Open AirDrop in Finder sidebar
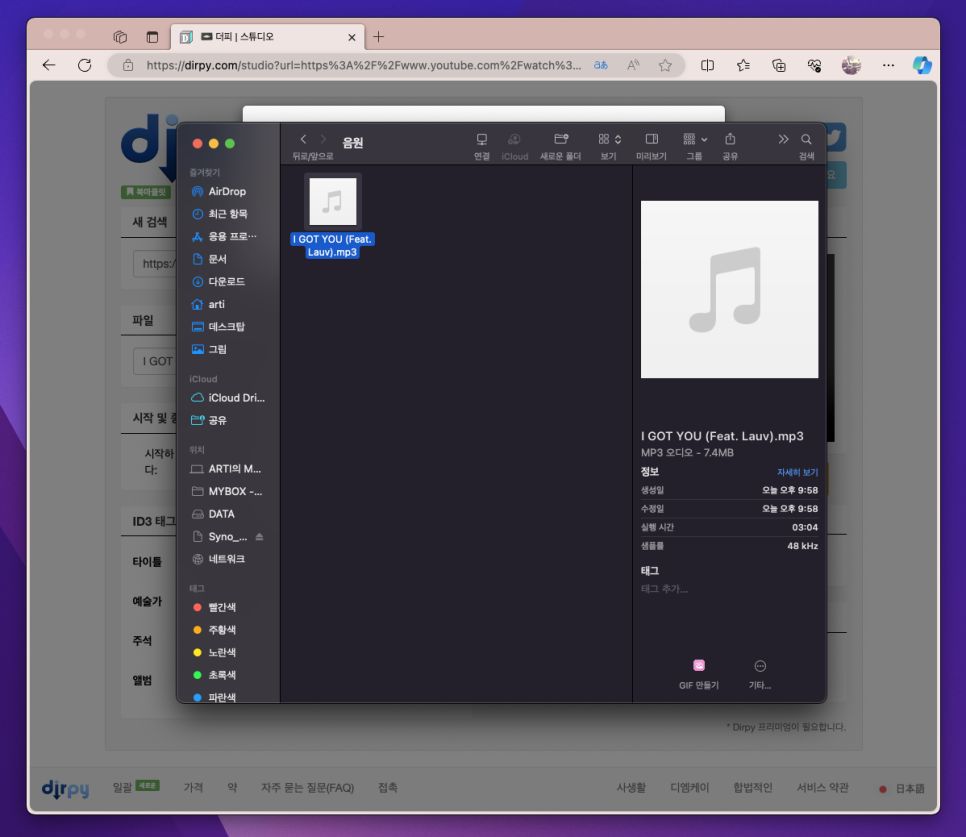 click(227, 192)
